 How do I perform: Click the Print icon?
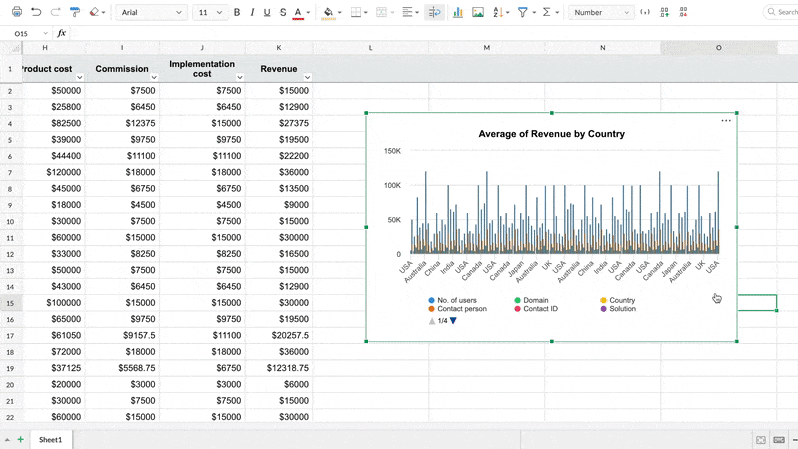[x=16, y=13]
